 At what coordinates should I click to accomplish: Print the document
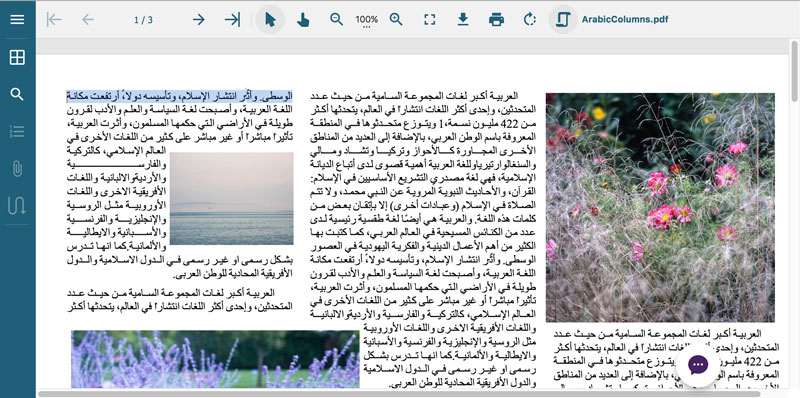click(496, 20)
